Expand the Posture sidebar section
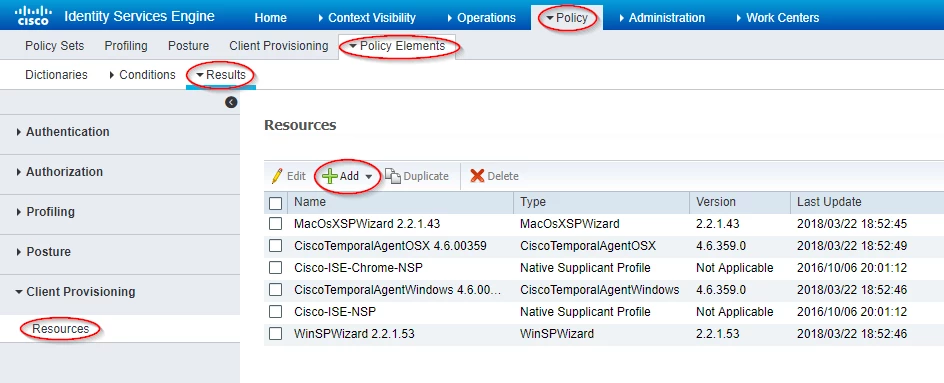Image resolution: width=944 pixels, height=383 pixels. [x=43, y=251]
